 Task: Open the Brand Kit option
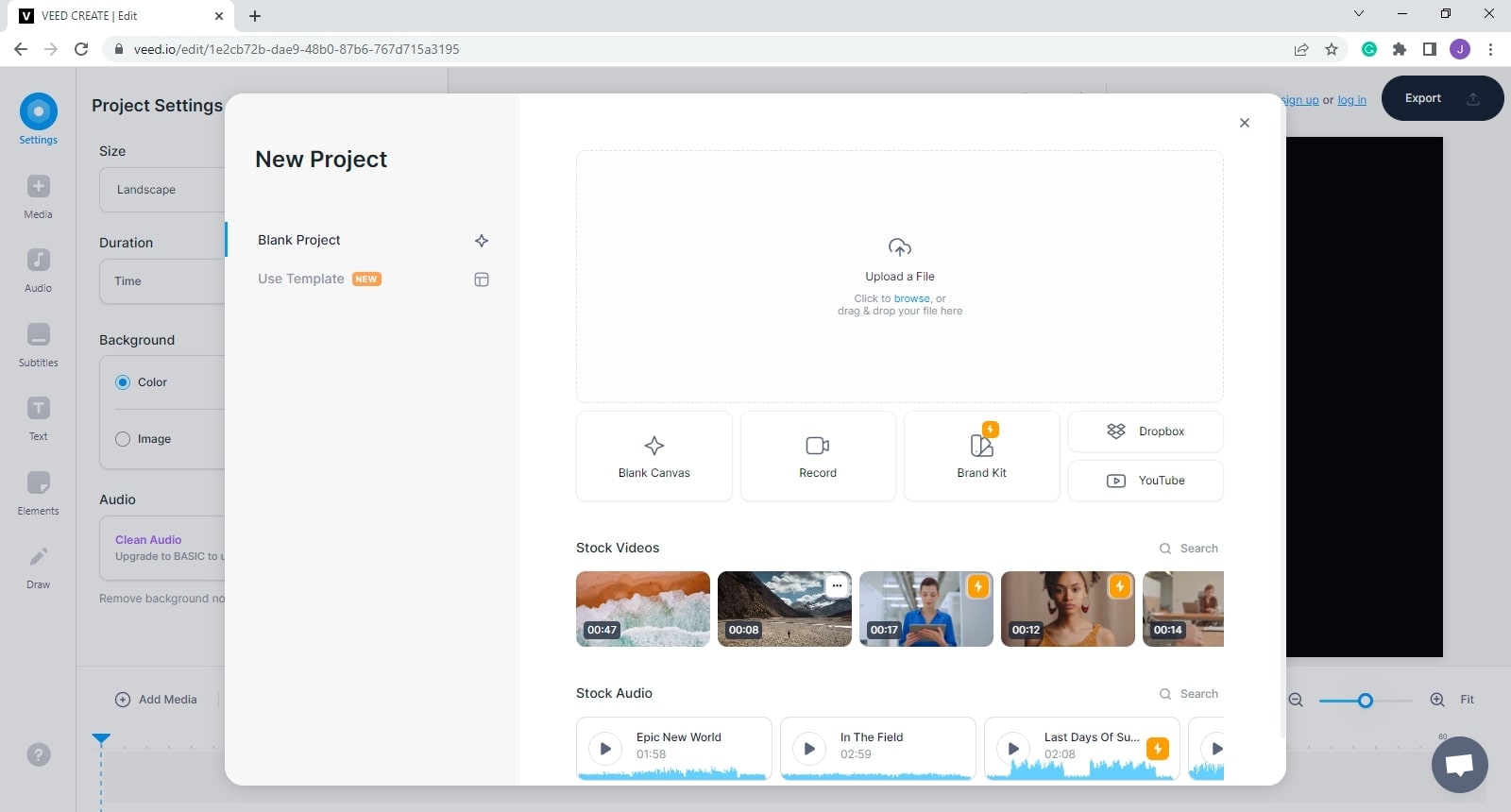pyautogui.click(x=982, y=456)
